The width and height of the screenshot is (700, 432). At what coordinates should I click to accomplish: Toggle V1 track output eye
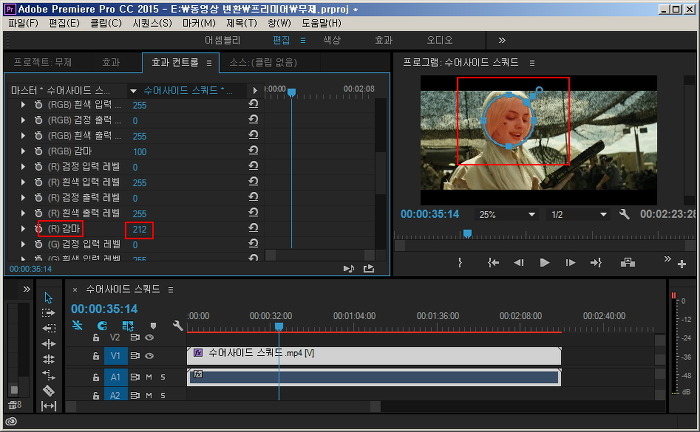150,356
